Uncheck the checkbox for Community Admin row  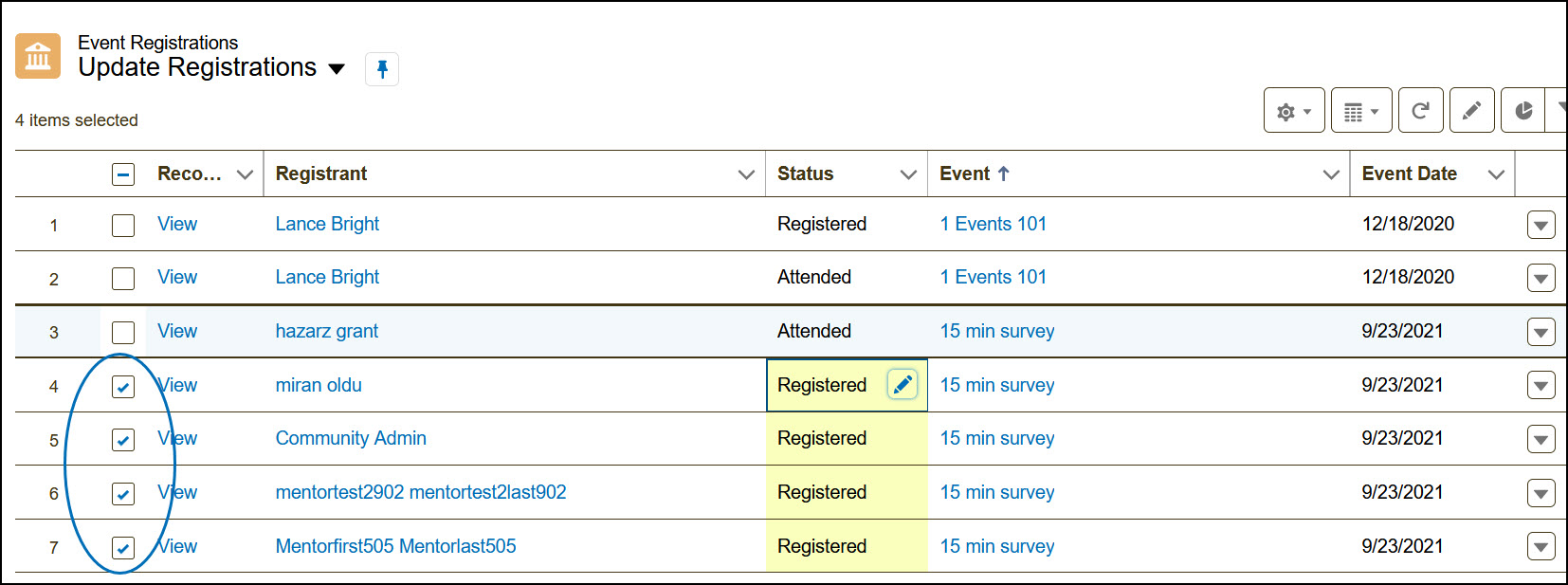point(123,440)
